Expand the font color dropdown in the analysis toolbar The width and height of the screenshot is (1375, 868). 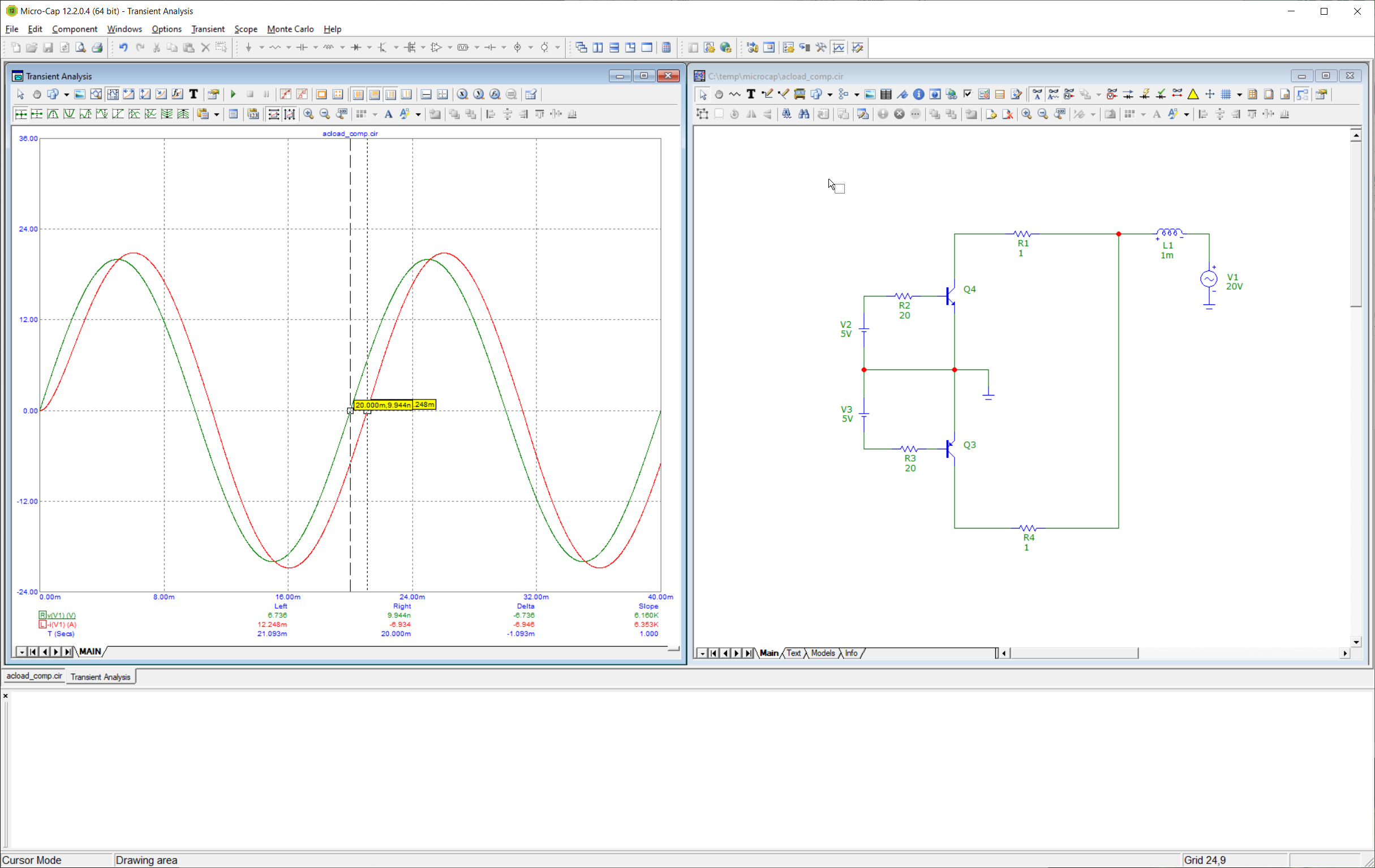pyautogui.click(x=418, y=115)
